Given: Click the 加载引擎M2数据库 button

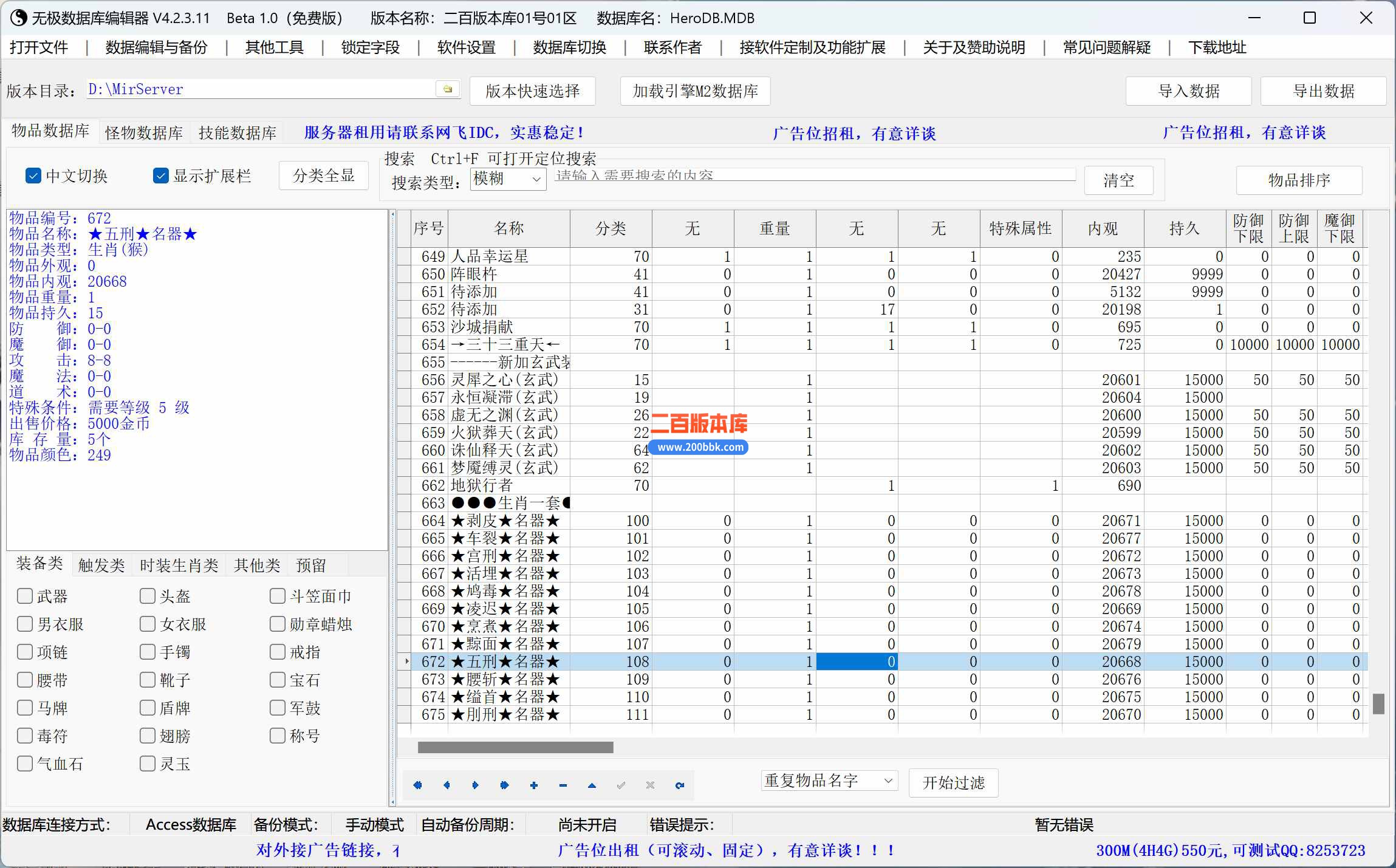Looking at the screenshot, I should [x=696, y=91].
